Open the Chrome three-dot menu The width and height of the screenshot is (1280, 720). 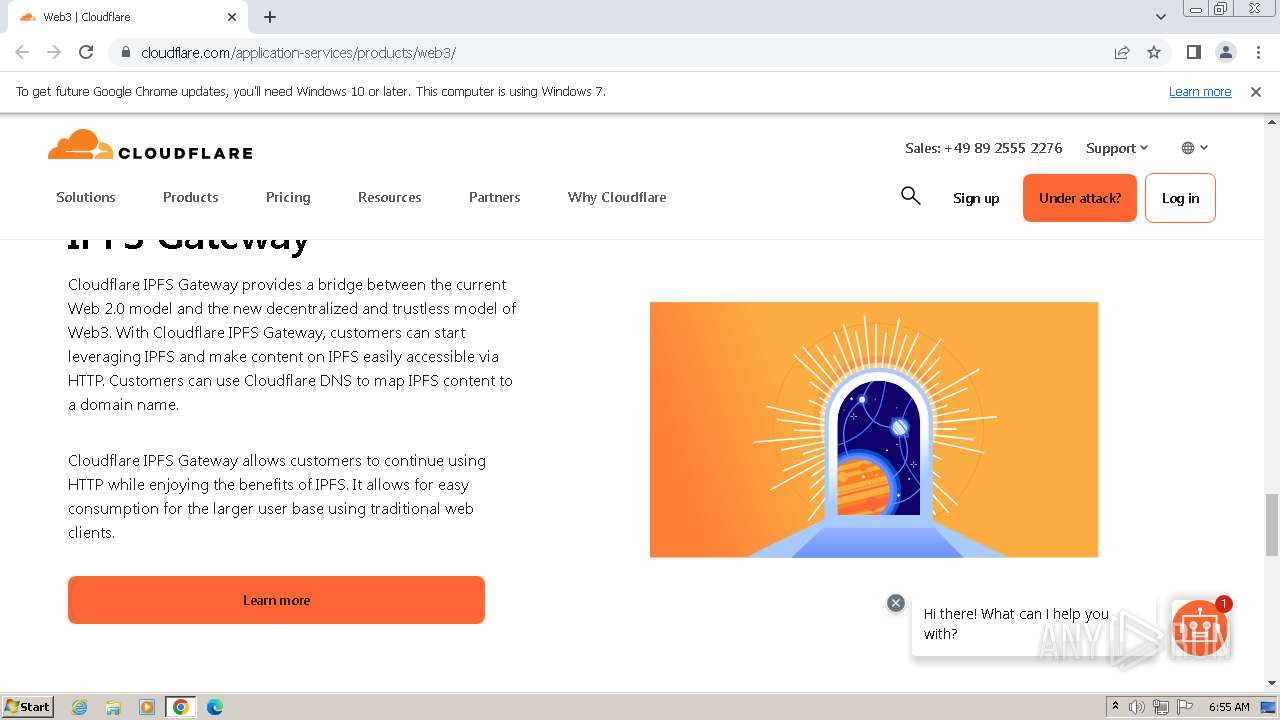1257,52
